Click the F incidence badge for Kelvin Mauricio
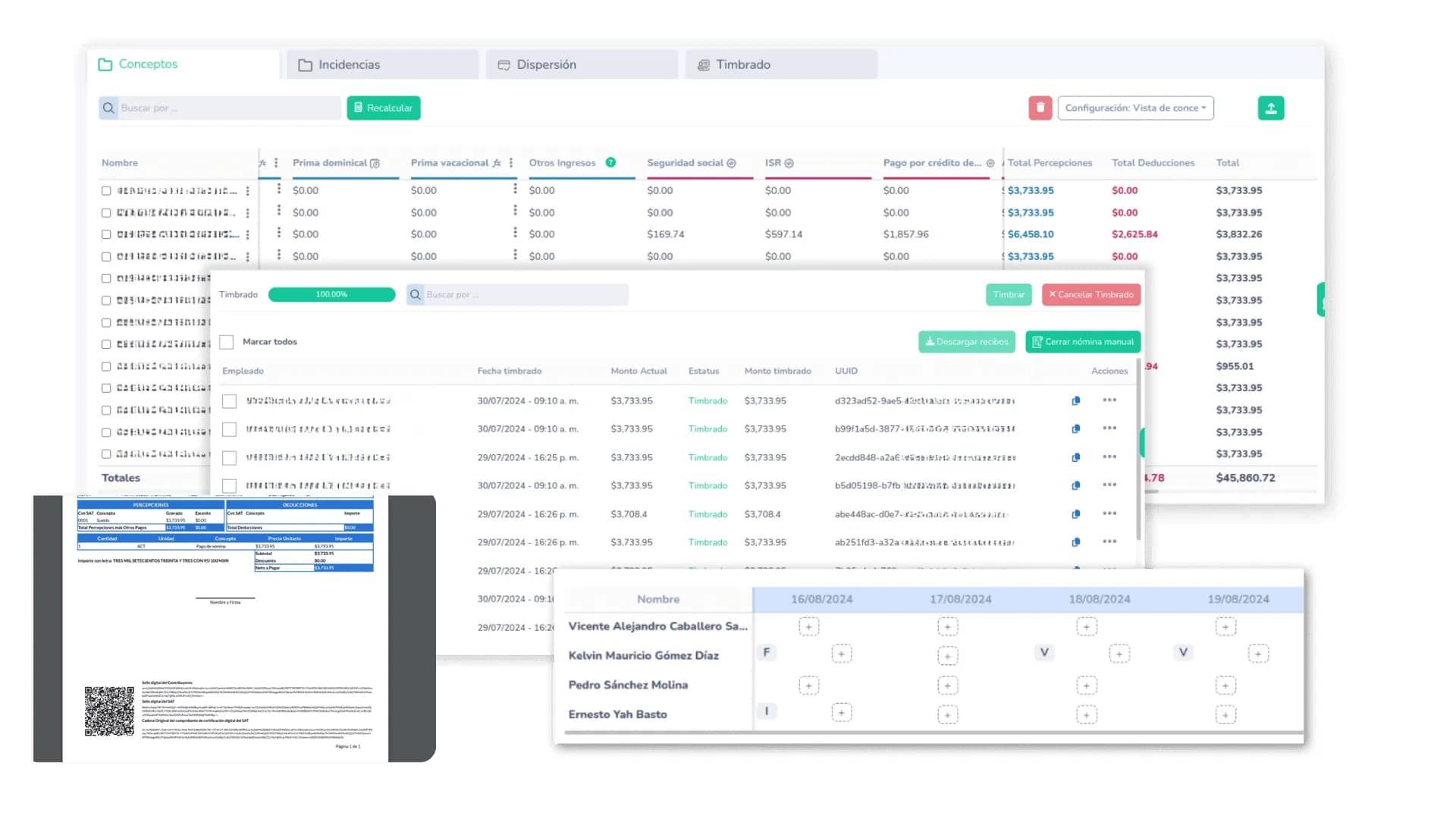Image resolution: width=1456 pixels, height=819 pixels. coord(767,652)
